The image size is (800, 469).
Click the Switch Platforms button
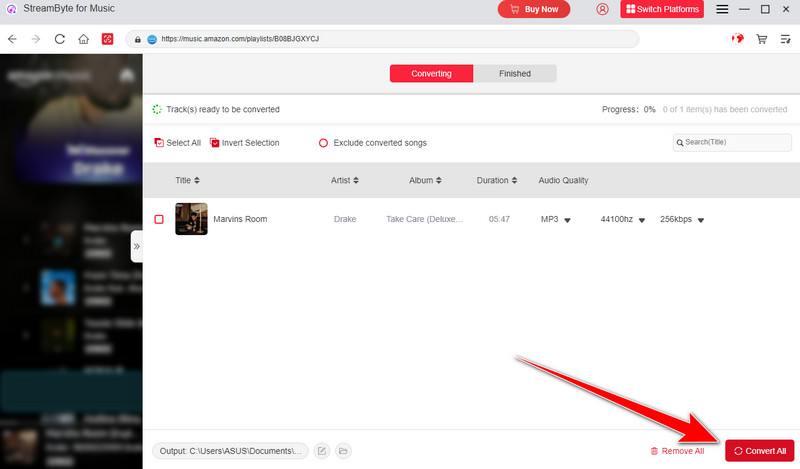click(x=662, y=9)
